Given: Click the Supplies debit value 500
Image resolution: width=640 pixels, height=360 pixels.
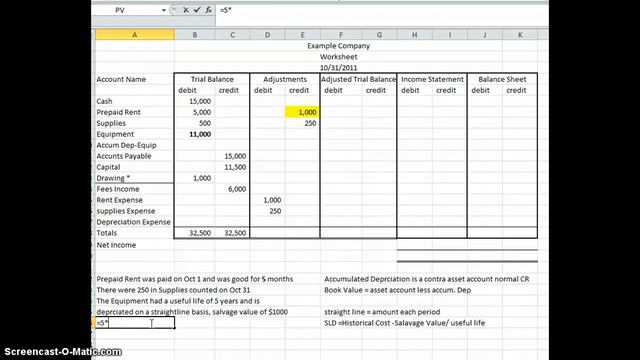Looking at the screenshot, I should coord(205,123).
